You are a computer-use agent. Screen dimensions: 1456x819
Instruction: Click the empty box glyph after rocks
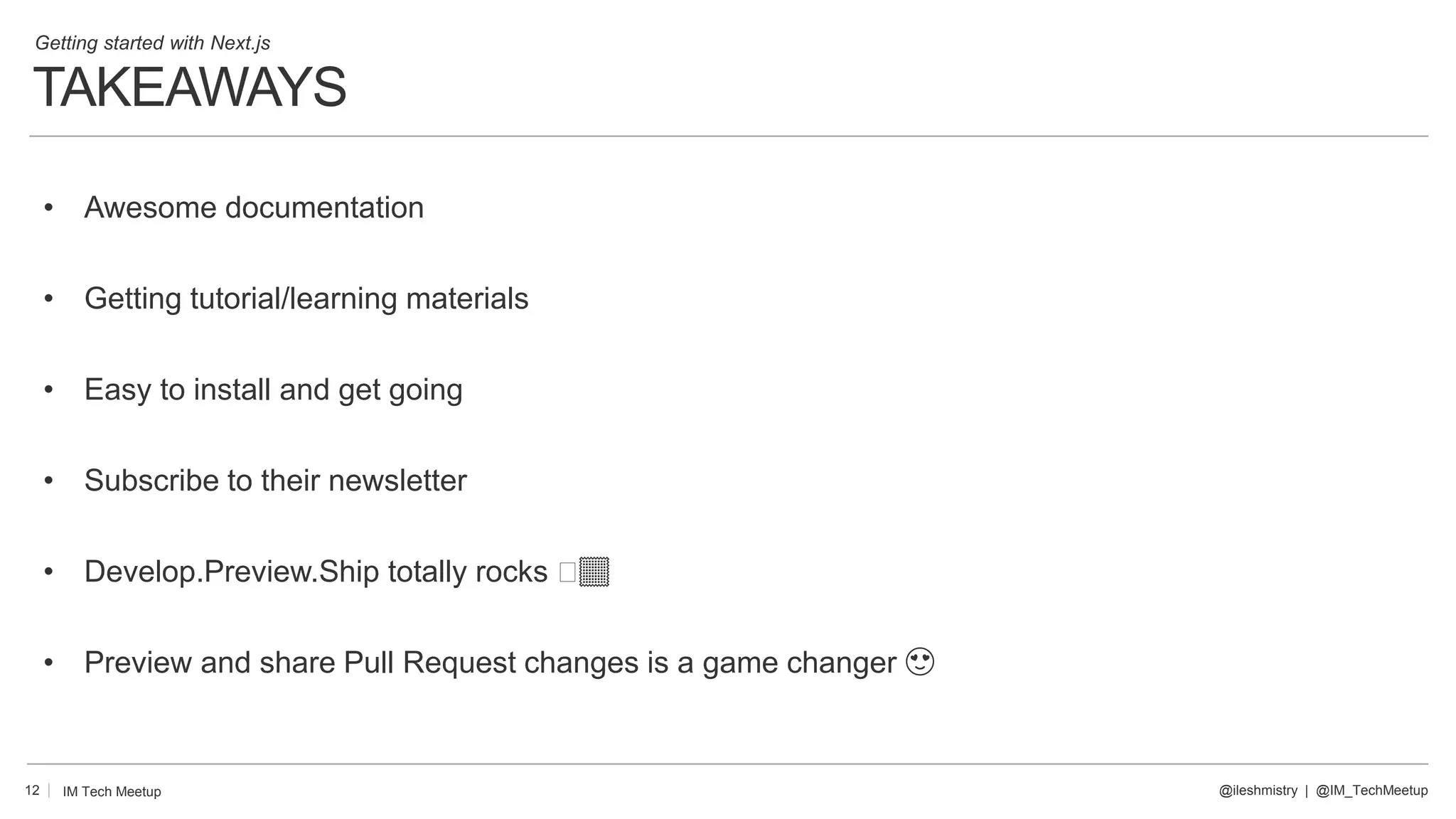[x=567, y=572]
